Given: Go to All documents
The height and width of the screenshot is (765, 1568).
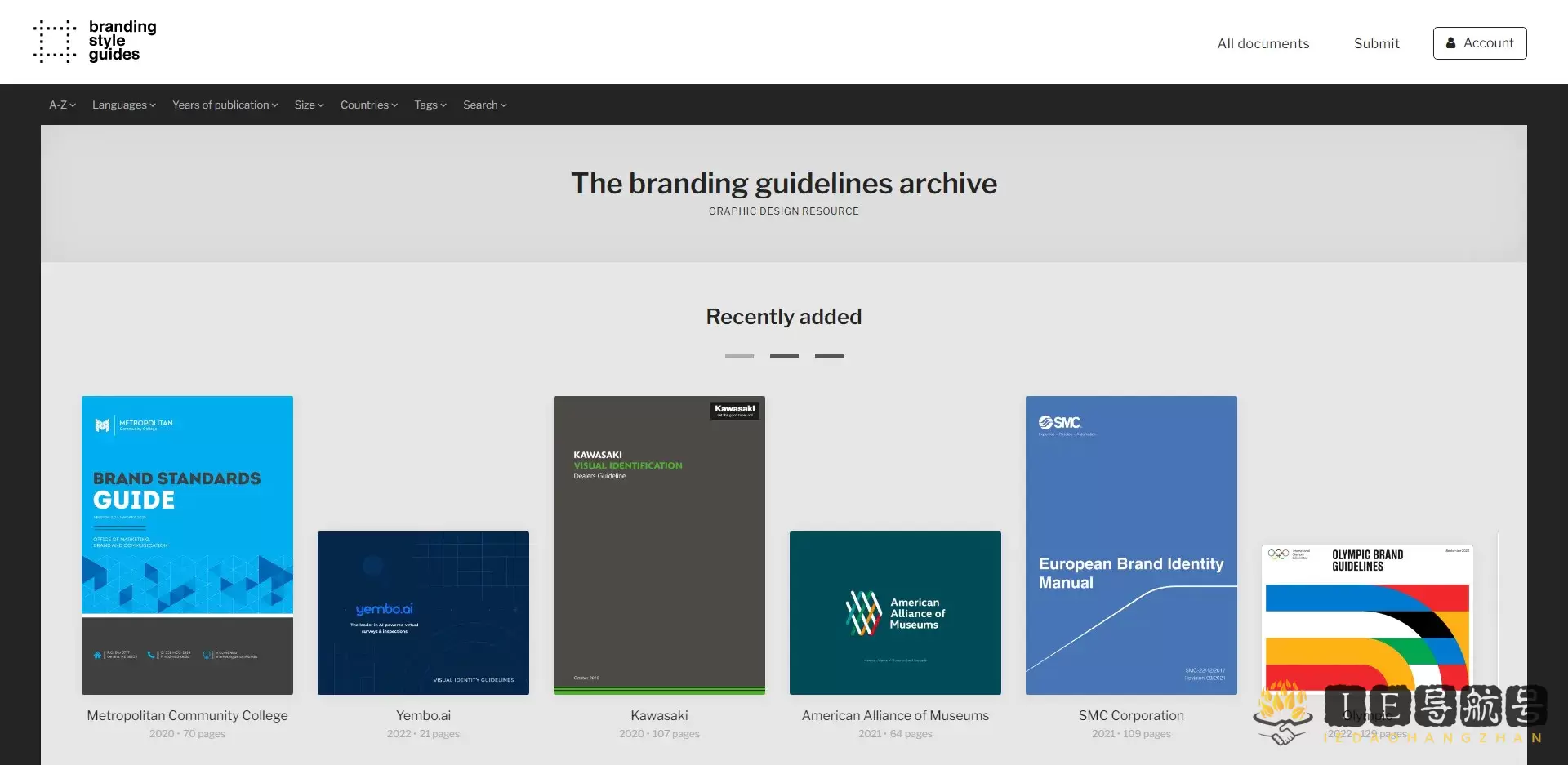Looking at the screenshot, I should point(1263,43).
